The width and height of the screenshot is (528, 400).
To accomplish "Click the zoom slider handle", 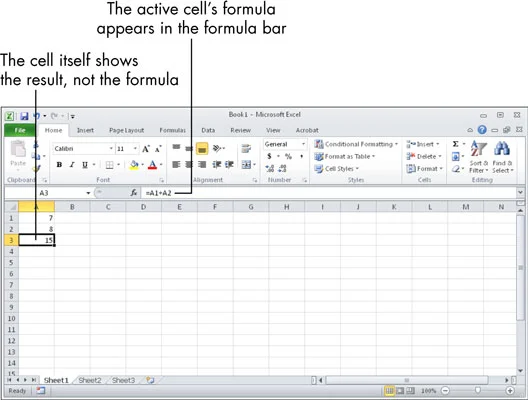I will pos(477,390).
